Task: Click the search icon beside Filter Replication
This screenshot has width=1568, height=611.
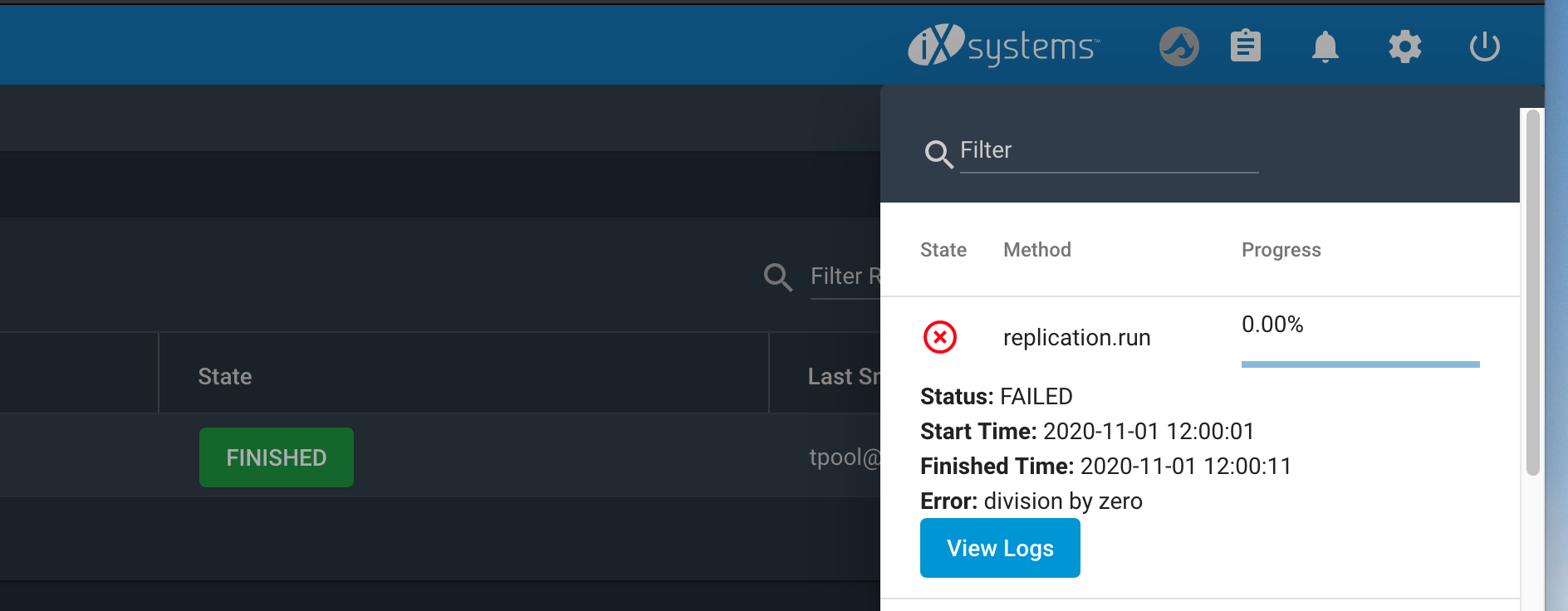Action: tap(778, 276)
